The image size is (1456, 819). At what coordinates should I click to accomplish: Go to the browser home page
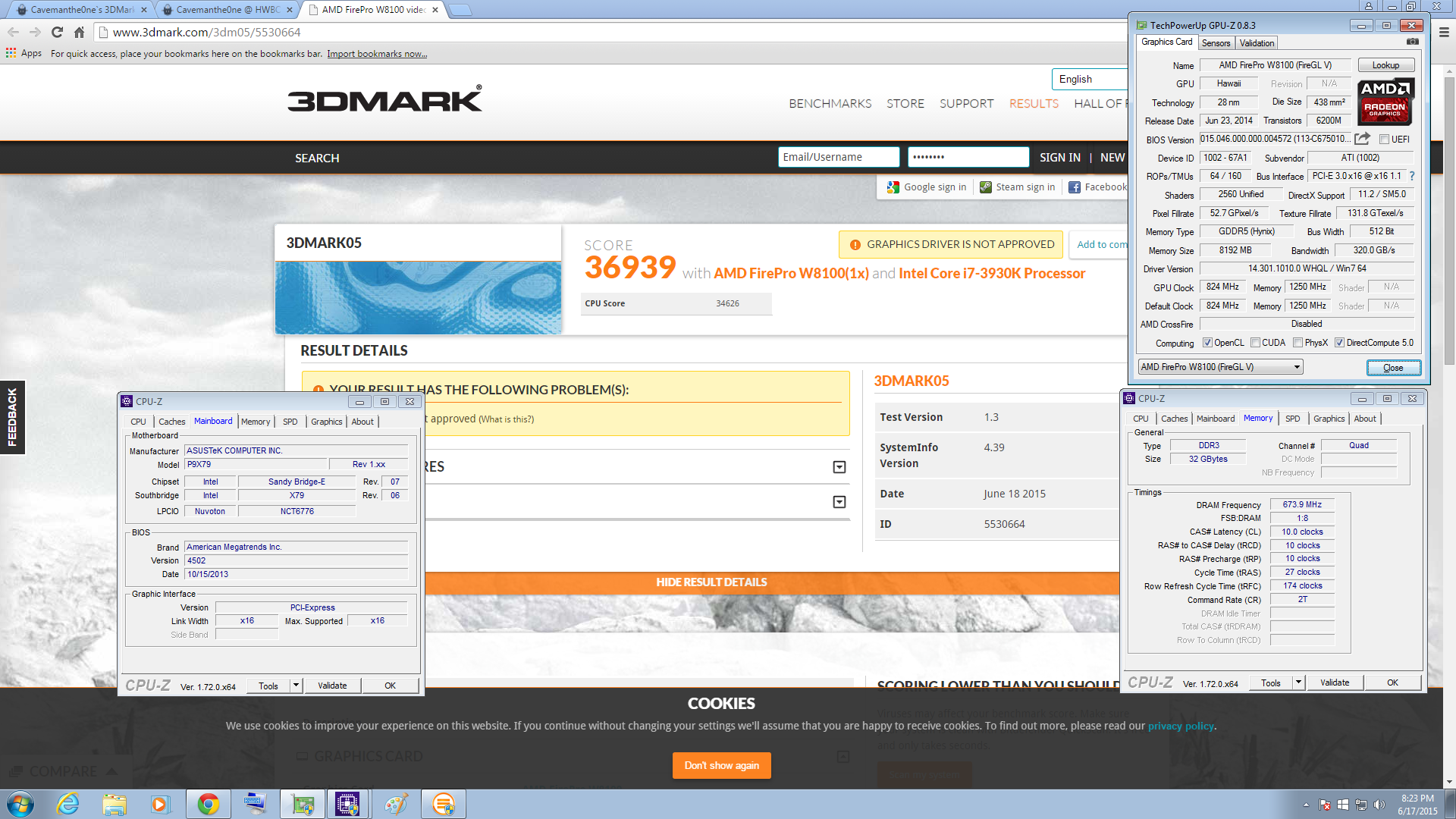click(79, 32)
